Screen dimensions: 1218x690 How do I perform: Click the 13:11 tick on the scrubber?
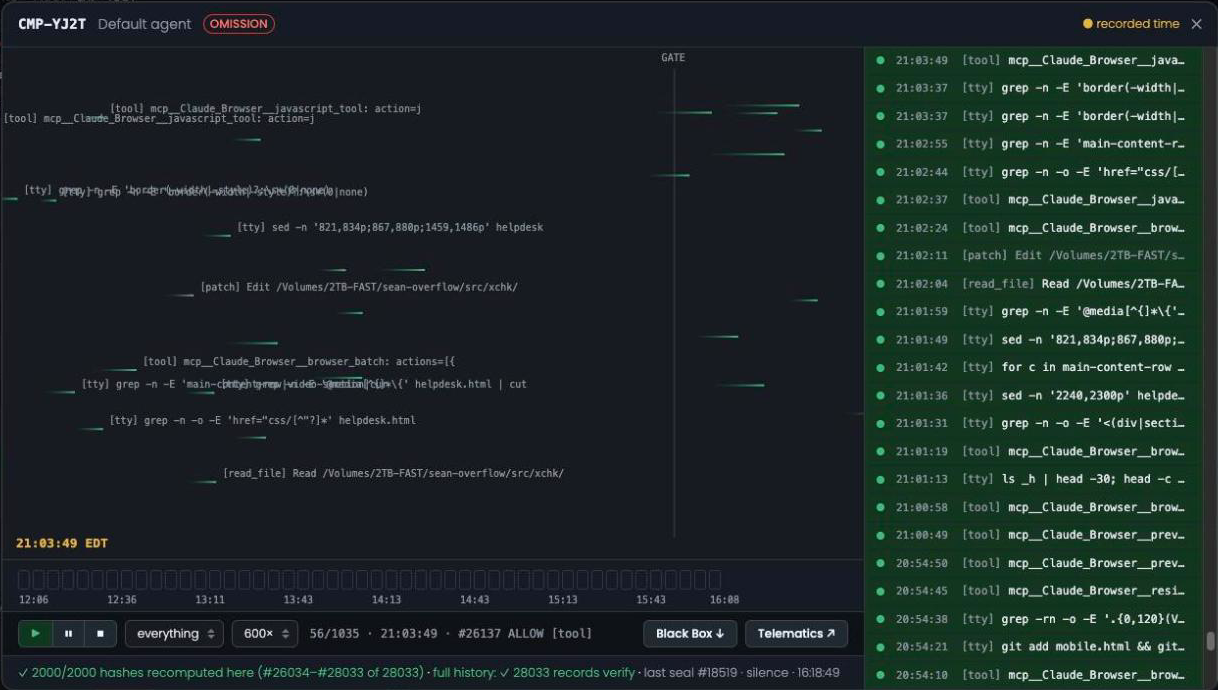click(210, 600)
